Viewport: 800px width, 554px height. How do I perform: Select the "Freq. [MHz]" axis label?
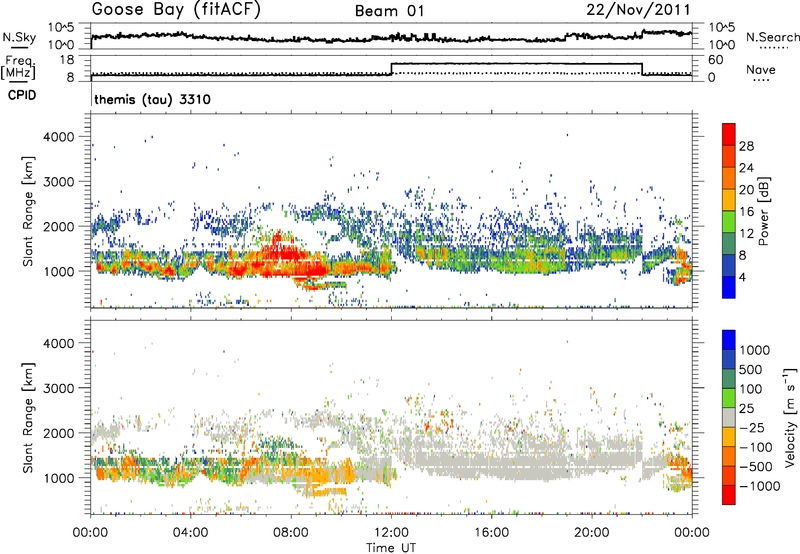18,67
